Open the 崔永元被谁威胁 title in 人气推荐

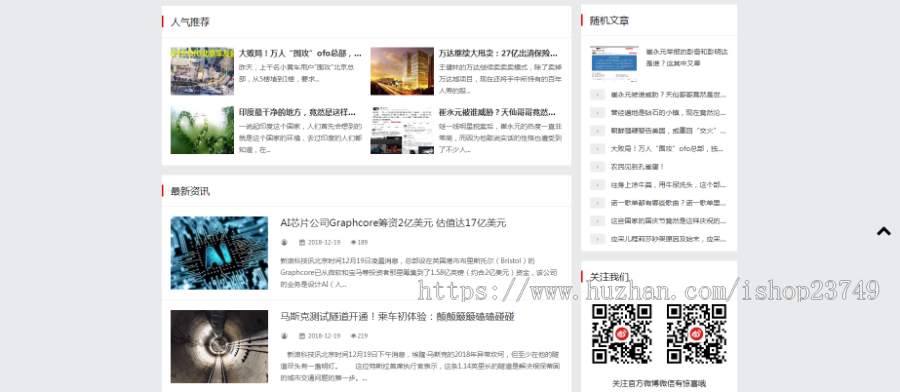(x=497, y=112)
